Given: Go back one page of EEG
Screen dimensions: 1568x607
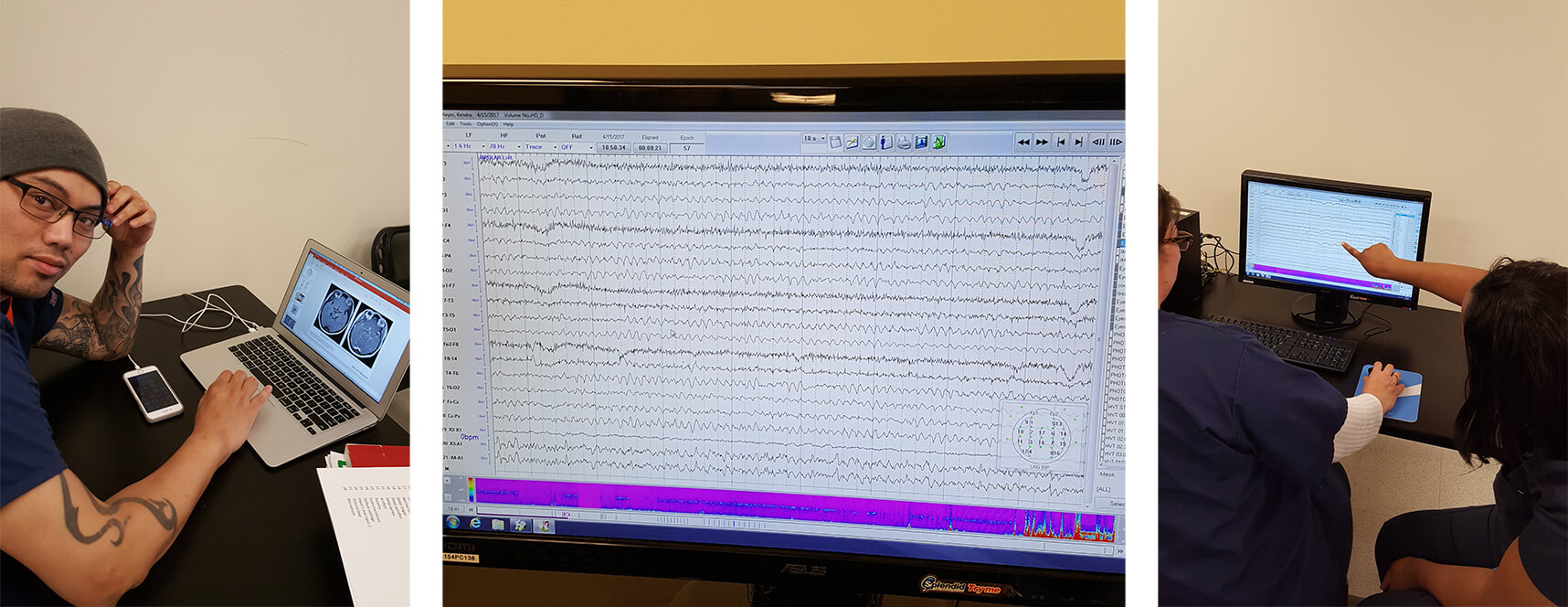Looking at the screenshot, I should [x=1098, y=143].
